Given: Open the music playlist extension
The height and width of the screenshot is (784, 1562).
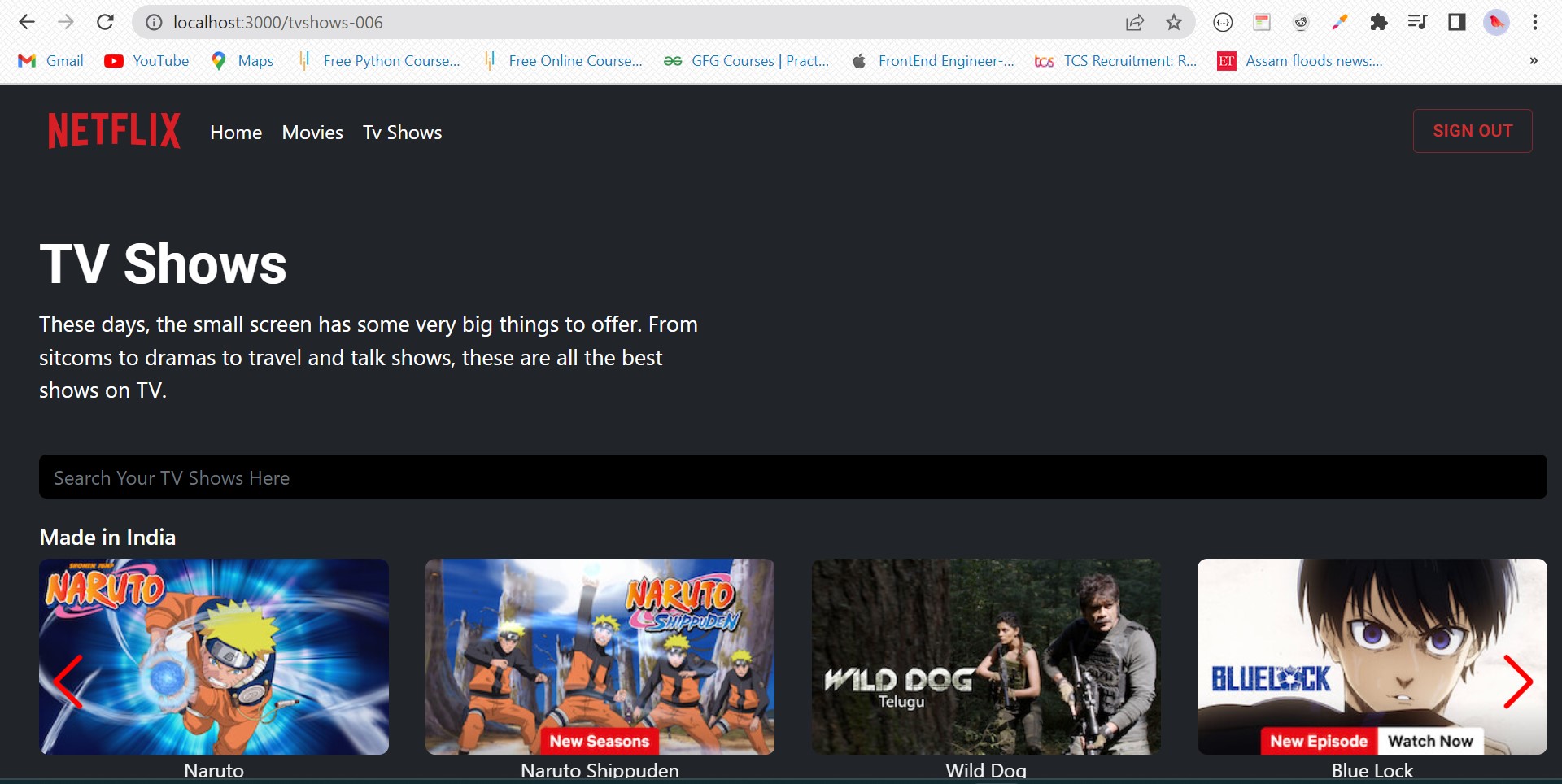Looking at the screenshot, I should tap(1418, 22).
